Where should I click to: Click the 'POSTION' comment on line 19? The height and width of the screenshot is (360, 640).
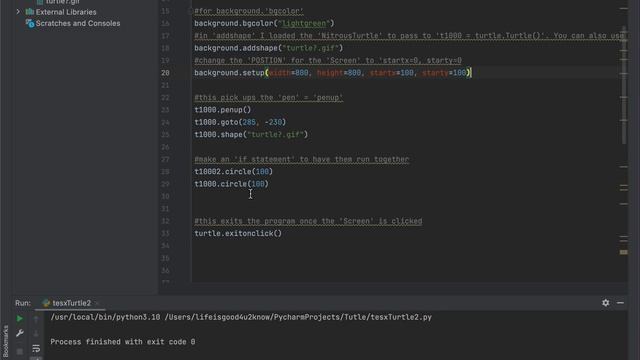(x=328, y=60)
